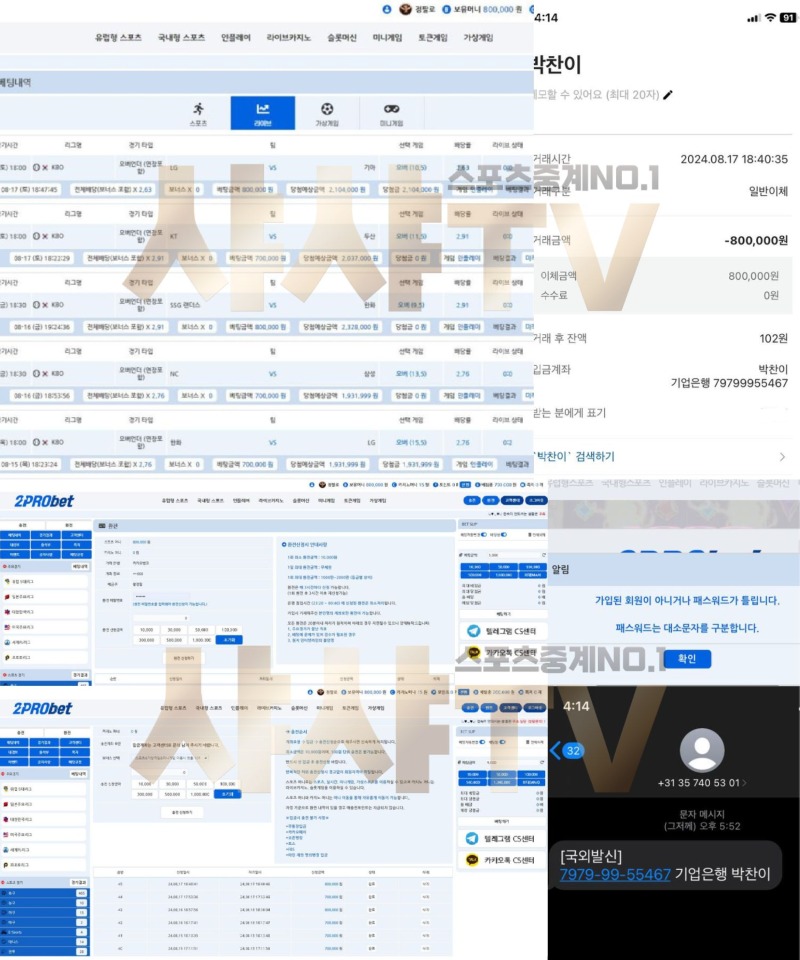Toggle second BET SLIP switch on 충전 page

[x=503, y=742]
